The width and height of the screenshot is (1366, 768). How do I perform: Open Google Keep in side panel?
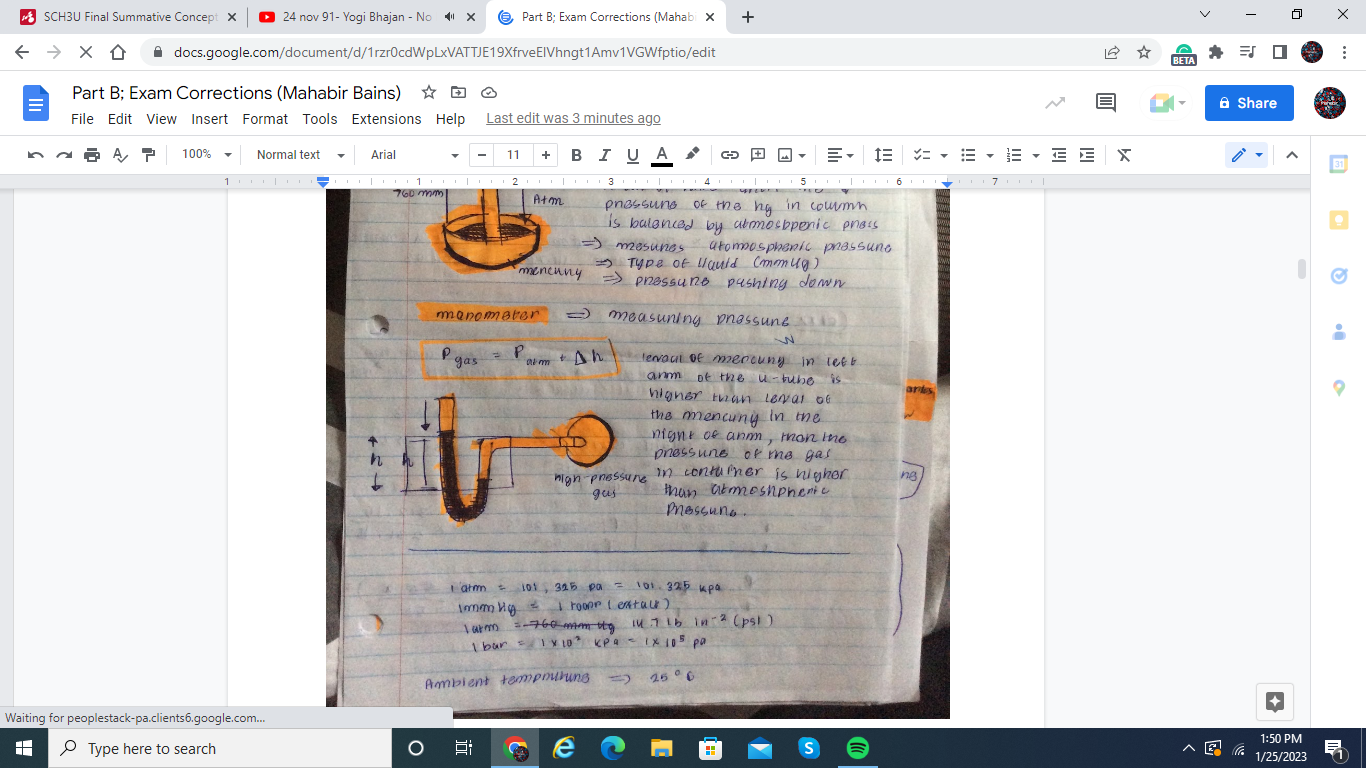(x=1339, y=220)
